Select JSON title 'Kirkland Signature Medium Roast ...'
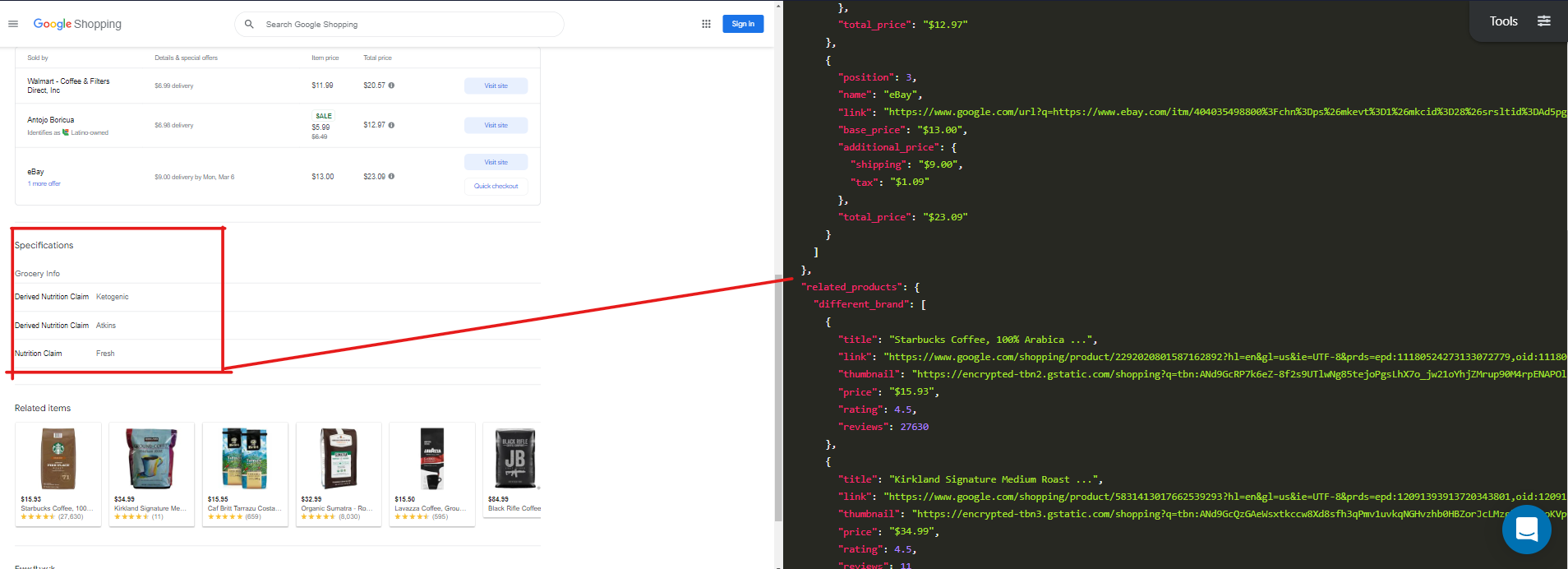Screen dimensions: 1568x569 click(971, 479)
